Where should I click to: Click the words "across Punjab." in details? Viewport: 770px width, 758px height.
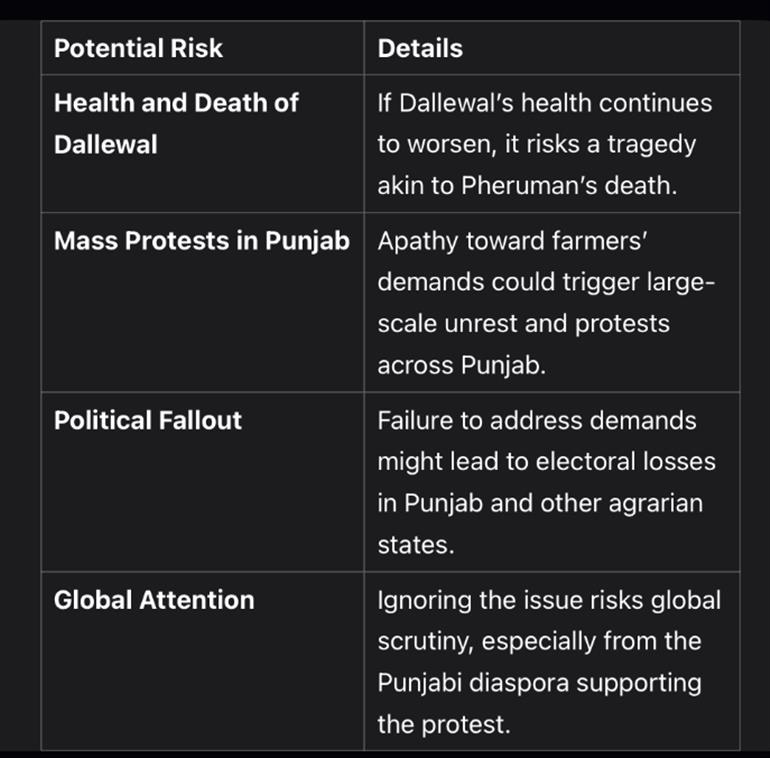tap(461, 366)
